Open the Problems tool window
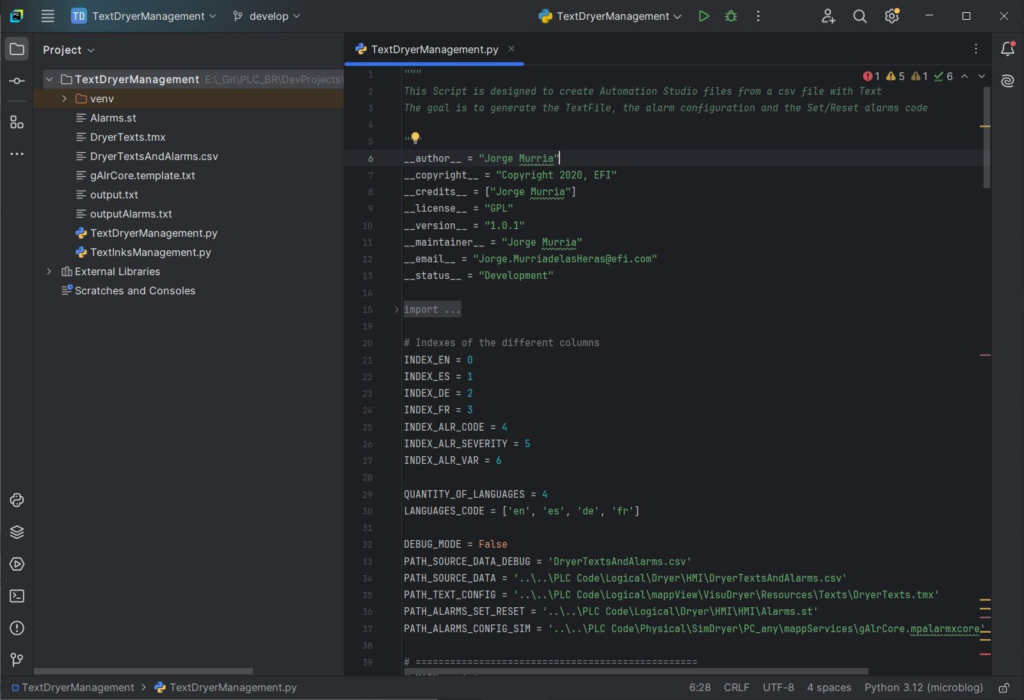1024x700 pixels. 17,628
